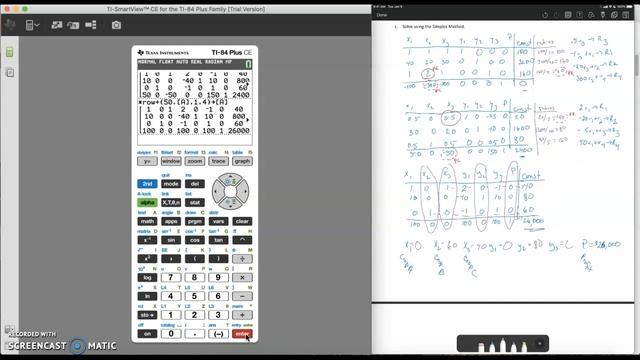Viewport: 640px width, 360px height.
Task: Open the calculator model dropdown in toolbar
Action: [x=32, y=25]
